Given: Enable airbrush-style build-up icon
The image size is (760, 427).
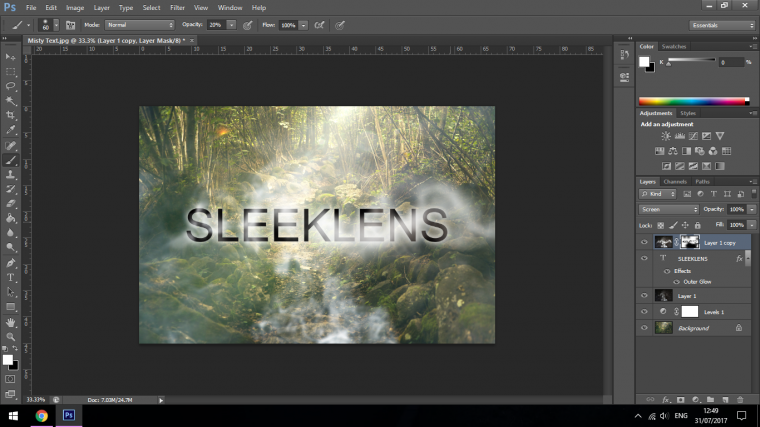Looking at the screenshot, I should (319, 25).
